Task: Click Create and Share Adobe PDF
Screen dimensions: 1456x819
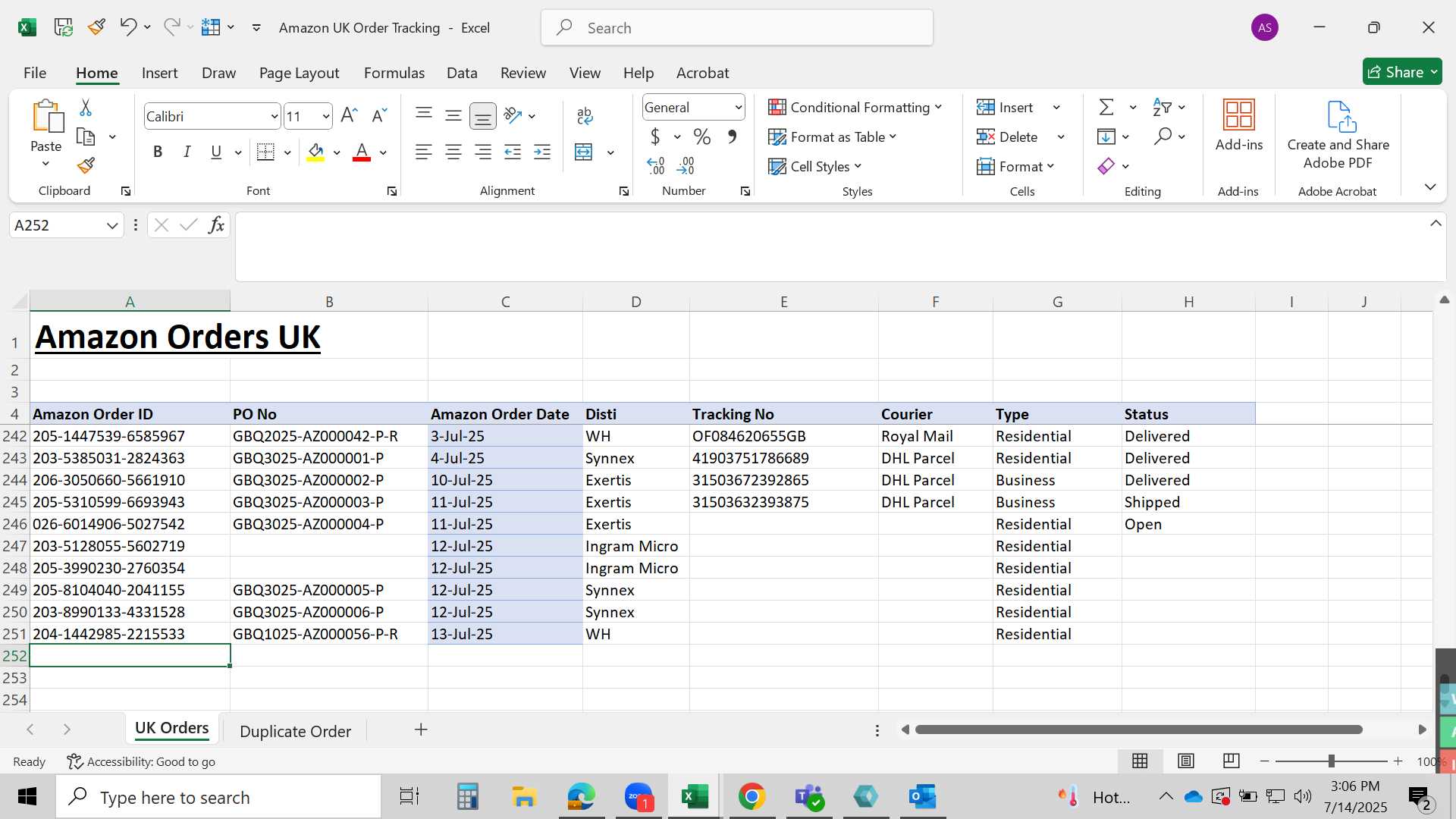Action: pos(1338,135)
